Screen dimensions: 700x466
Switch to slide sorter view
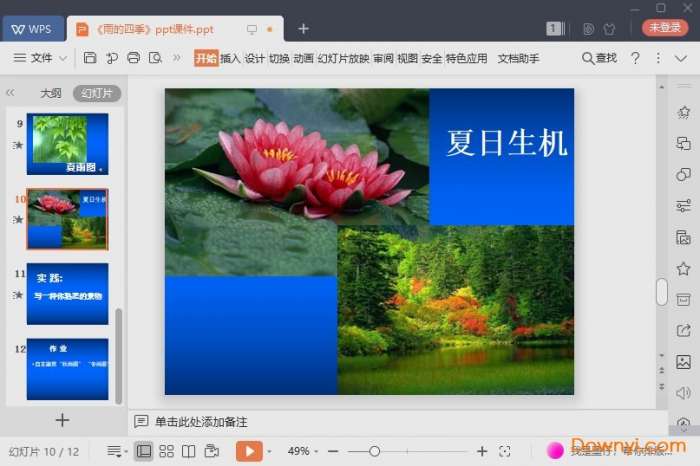166,451
